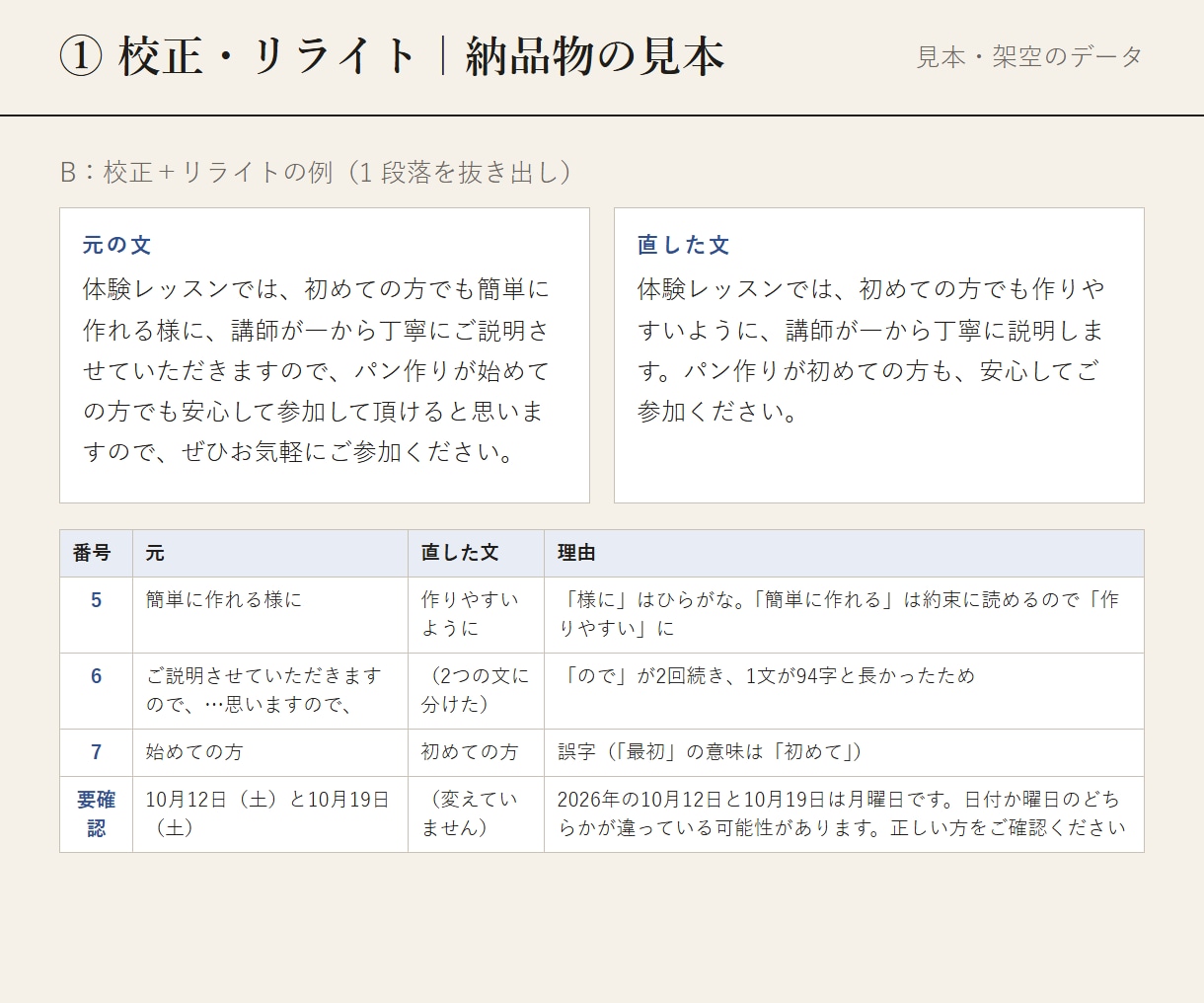Viewport: 1204px width, 1003px height.
Task: Click the cell '（2つの文に分けた）'
Action: (476, 690)
